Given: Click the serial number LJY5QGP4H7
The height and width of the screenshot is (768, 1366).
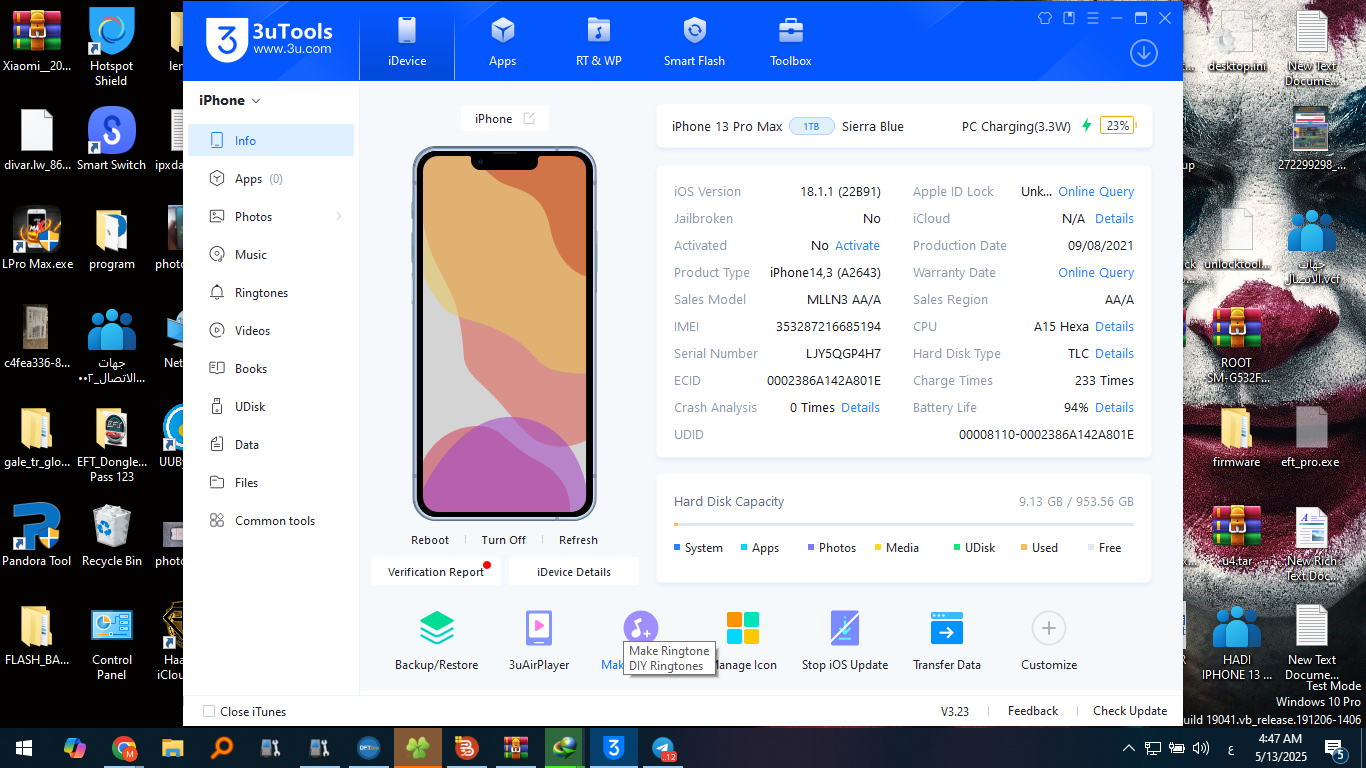Looking at the screenshot, I should click(843, 353).
